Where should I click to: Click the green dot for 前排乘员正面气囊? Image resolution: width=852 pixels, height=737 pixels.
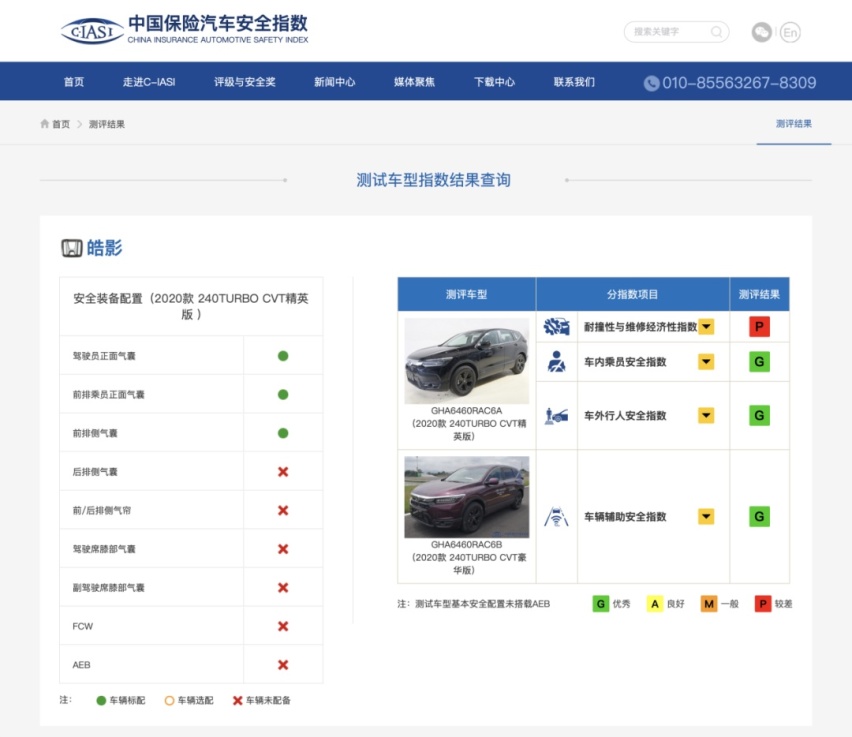[x=283, y=395]
